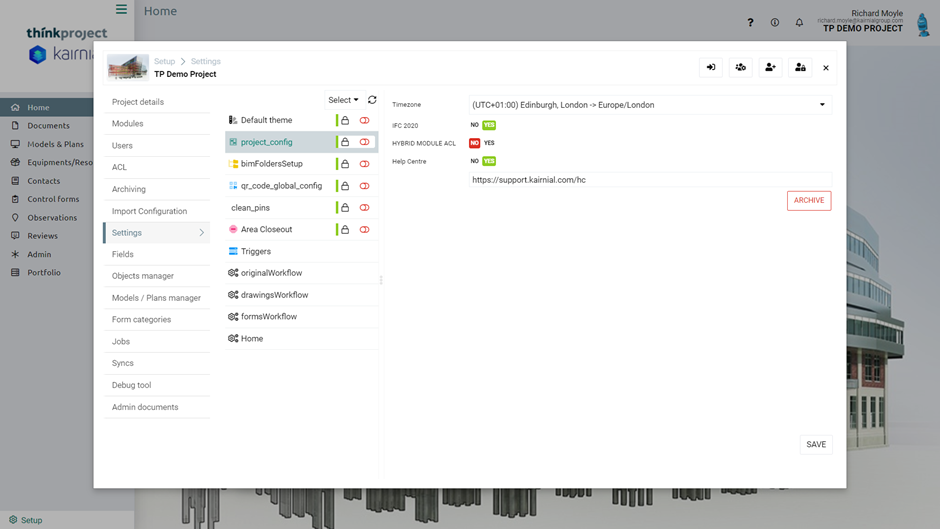Click the user lock permissions icon
The image size is (940, 529).
[800, 68]
